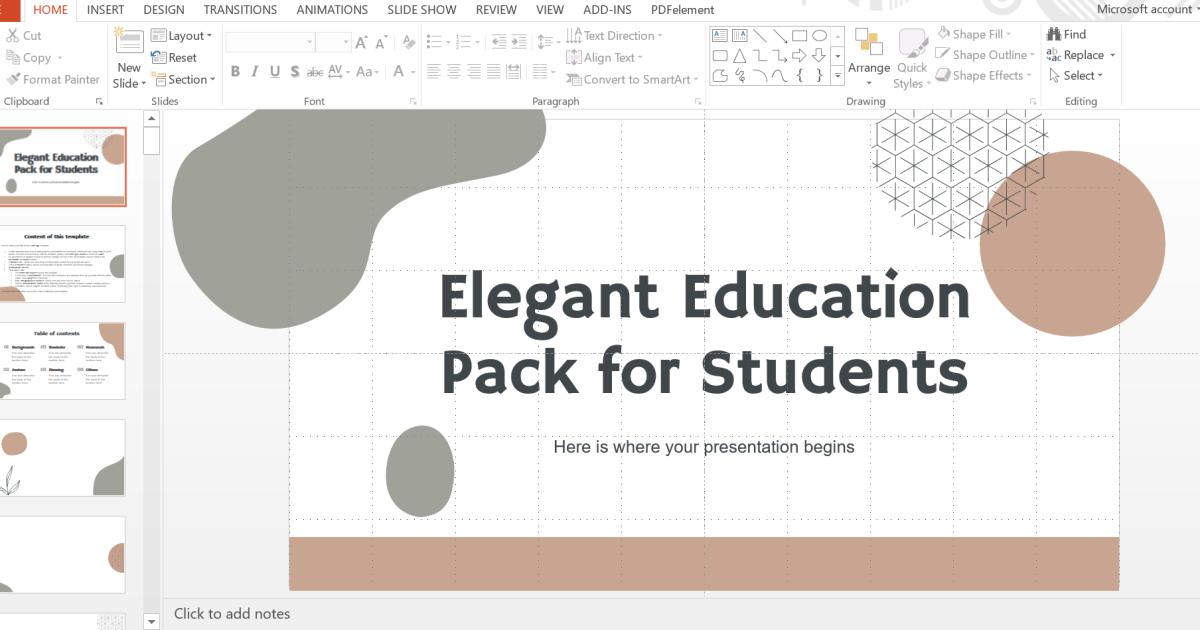Click Increase Font Size icon
The width and height of the screenshot is (1200, 630).
click(361, 43)
